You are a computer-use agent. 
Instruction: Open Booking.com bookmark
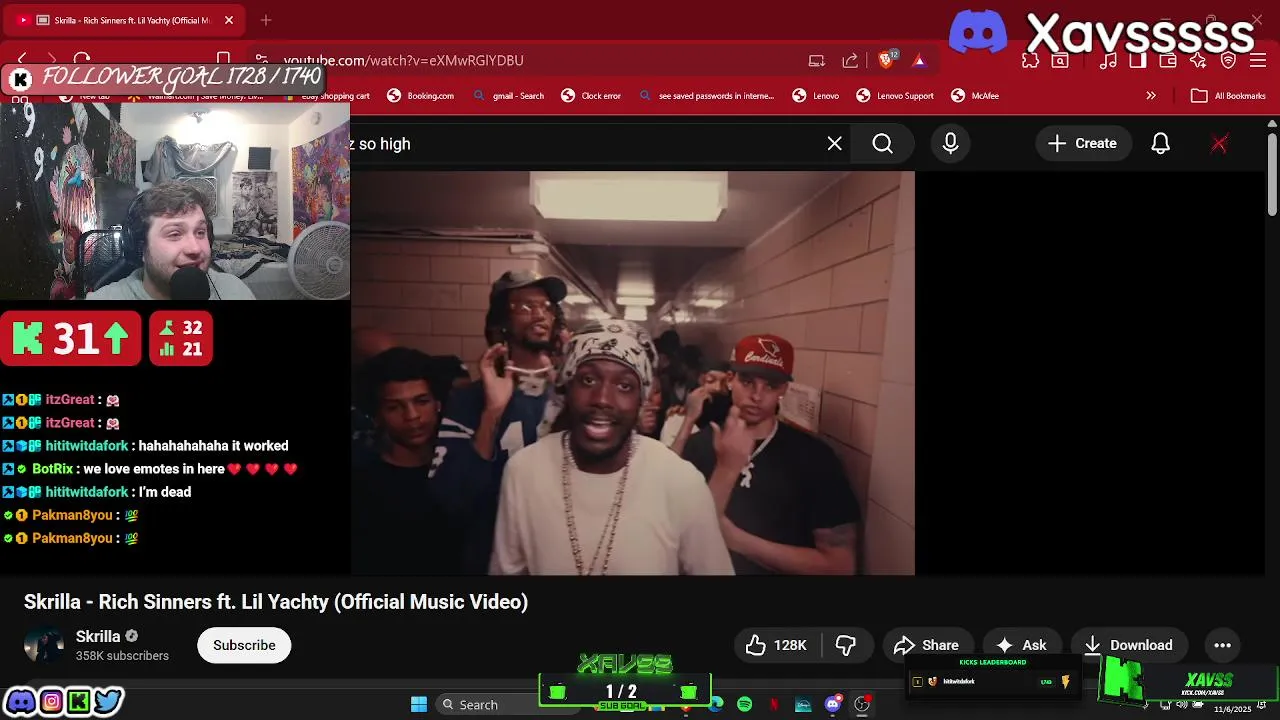point(420,96)
